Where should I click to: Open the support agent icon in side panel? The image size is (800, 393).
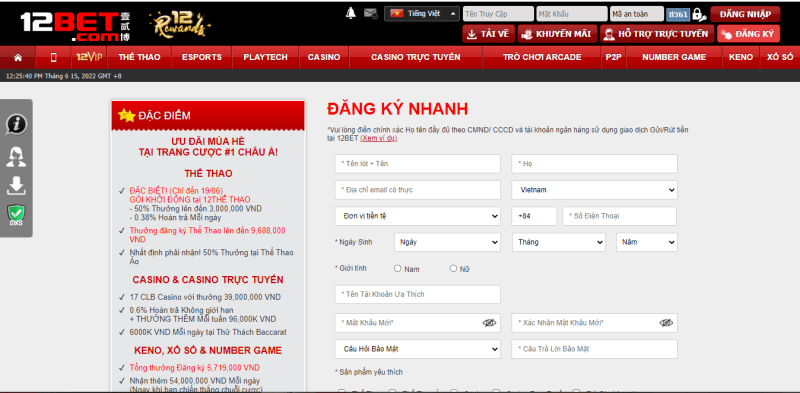tap(16, 156)
